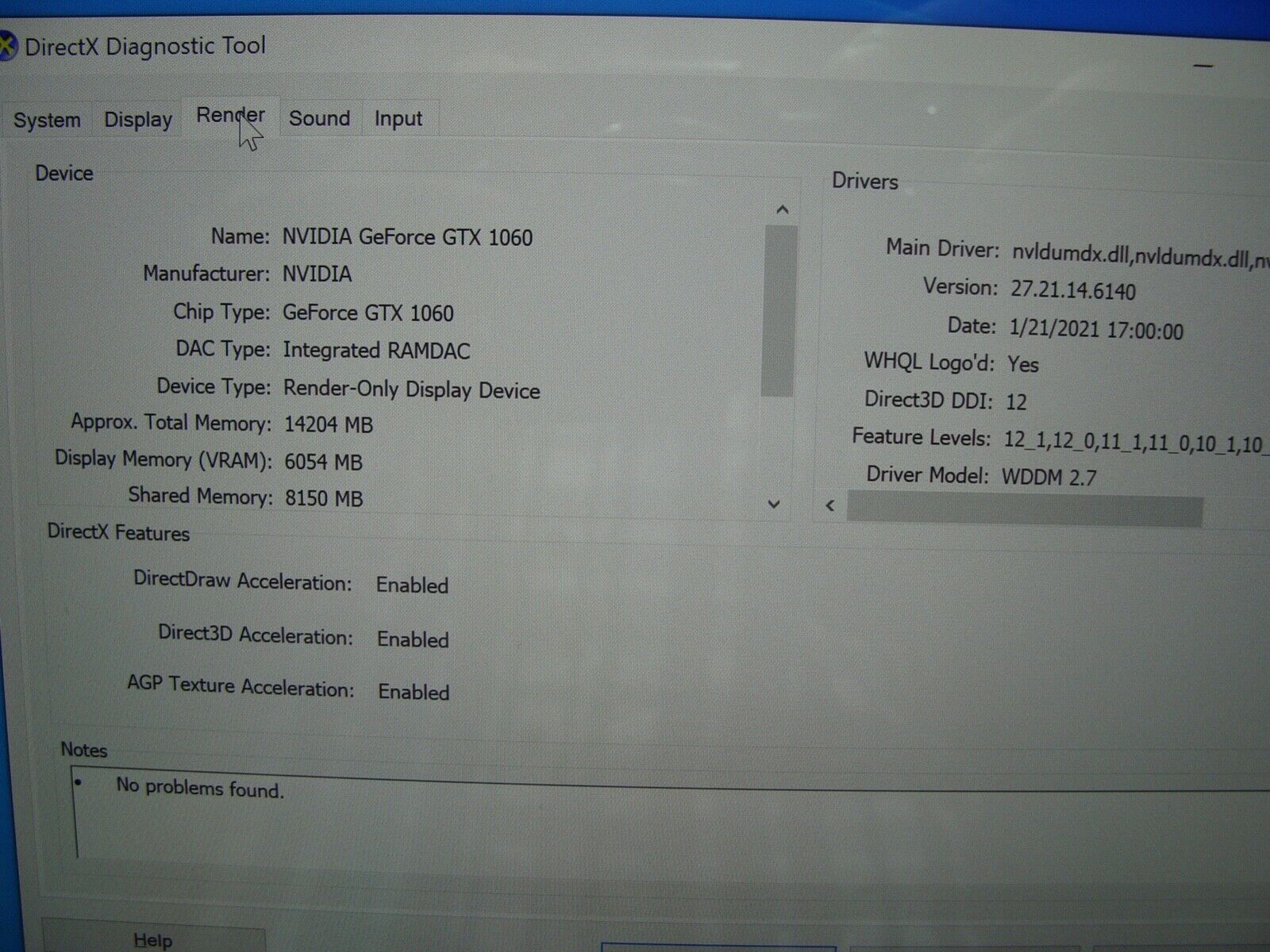
Task: Click the 'Chip Type:' label
Action: click(221, 312)
